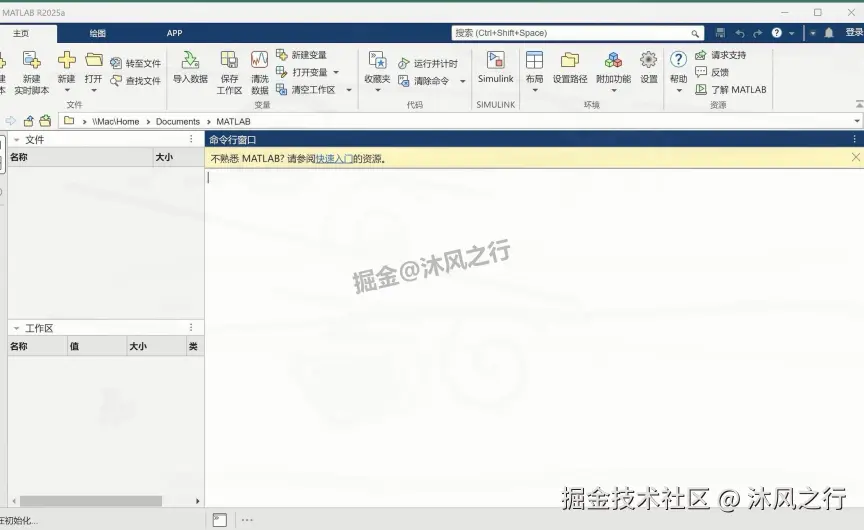Screen dimensions: 864x530
Task: Click the panel icon in the status bar
Action: tap(220, 520)
